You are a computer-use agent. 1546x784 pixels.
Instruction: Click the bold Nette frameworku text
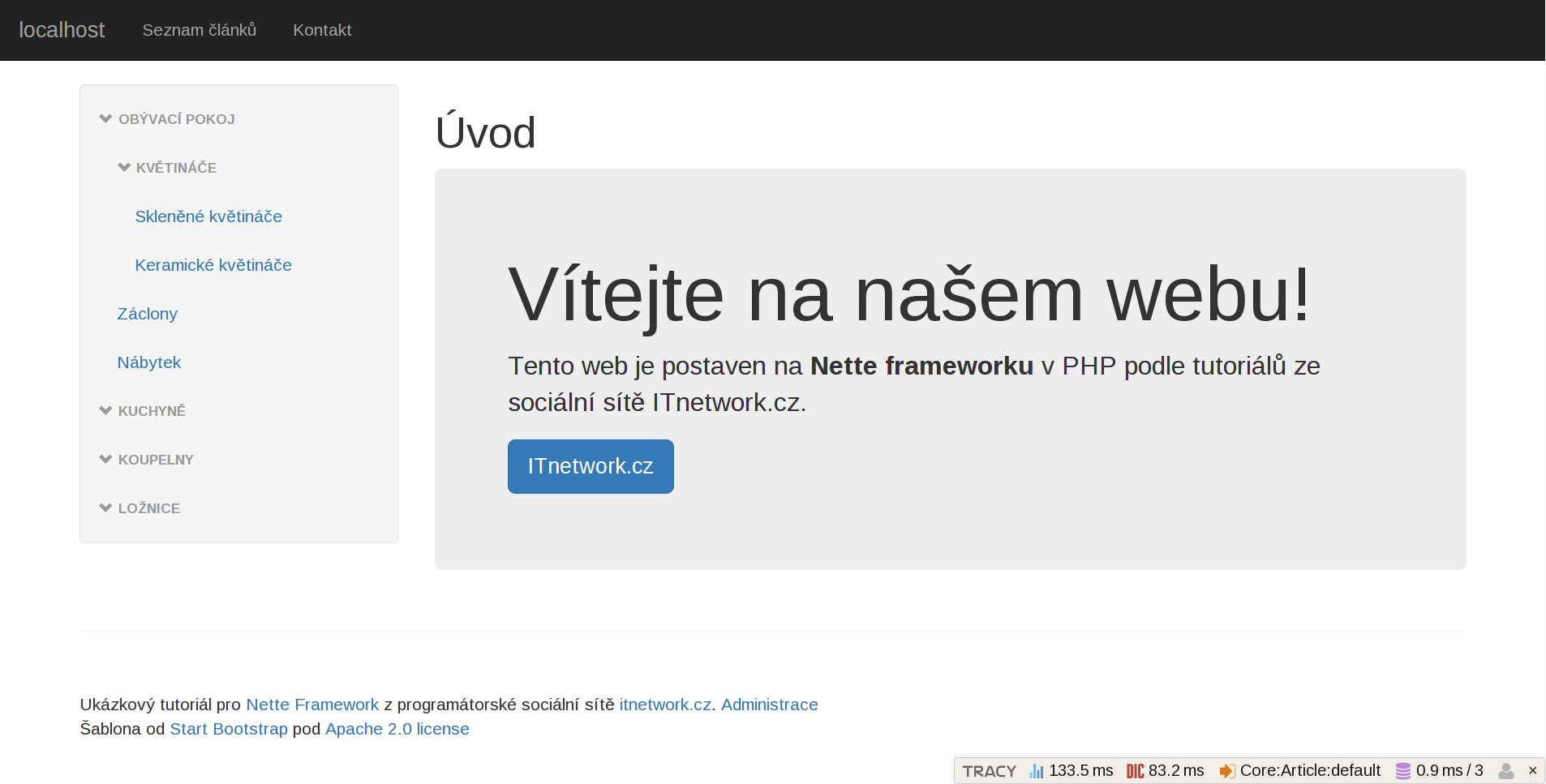921,366
